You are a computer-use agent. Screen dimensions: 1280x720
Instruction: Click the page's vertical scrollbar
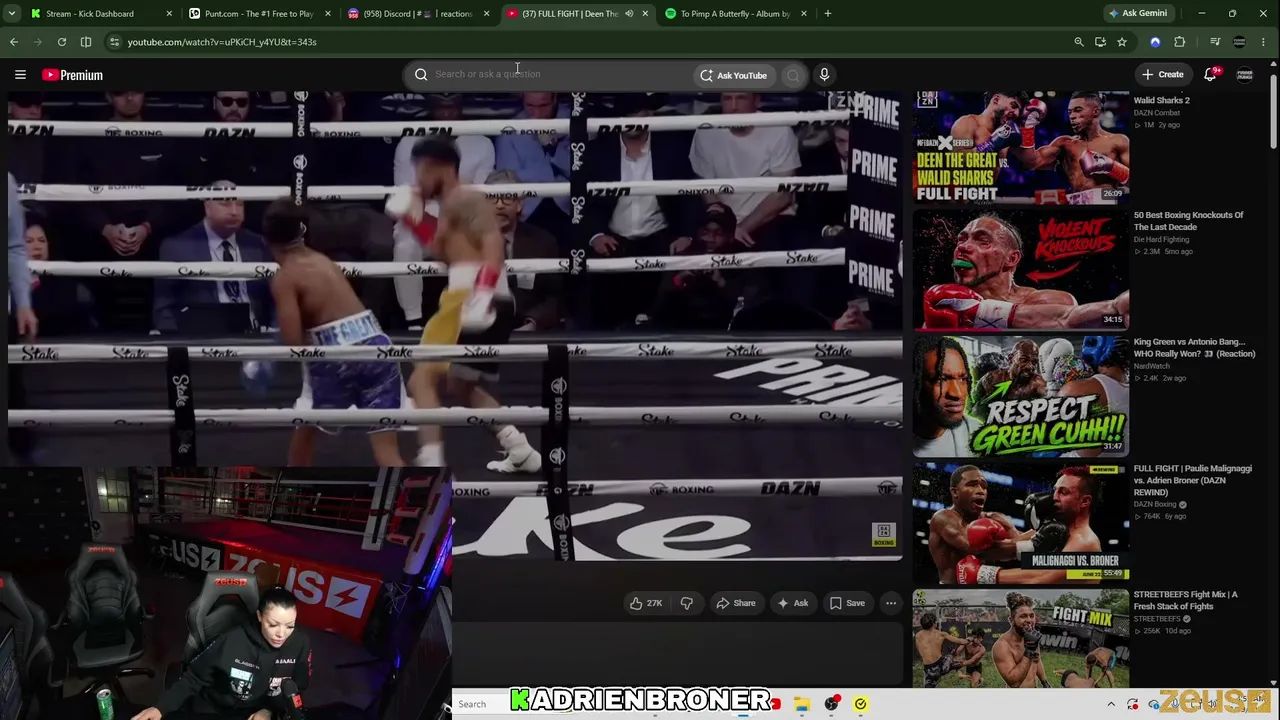point(1273,110)
